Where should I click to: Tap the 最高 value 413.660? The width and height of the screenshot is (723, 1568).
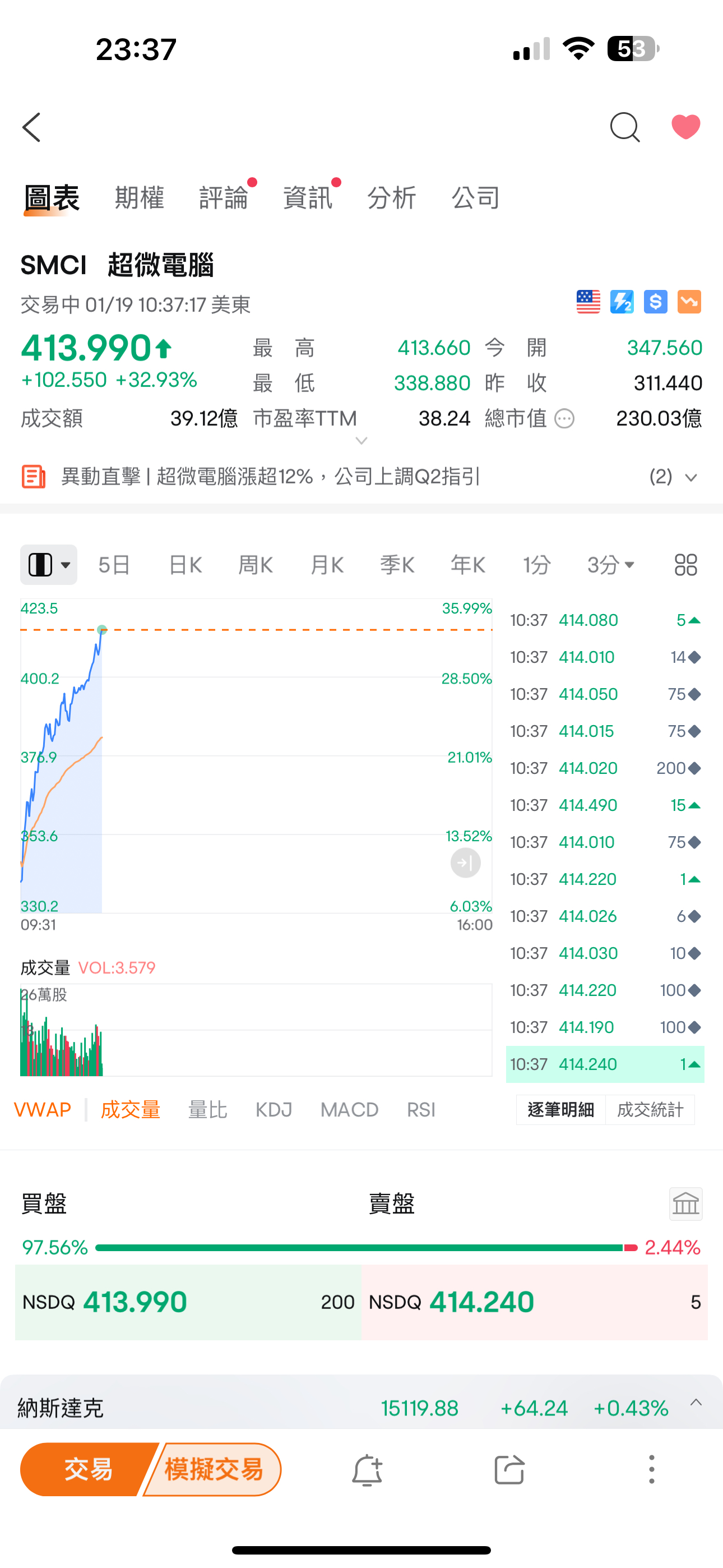pos(434,348)
